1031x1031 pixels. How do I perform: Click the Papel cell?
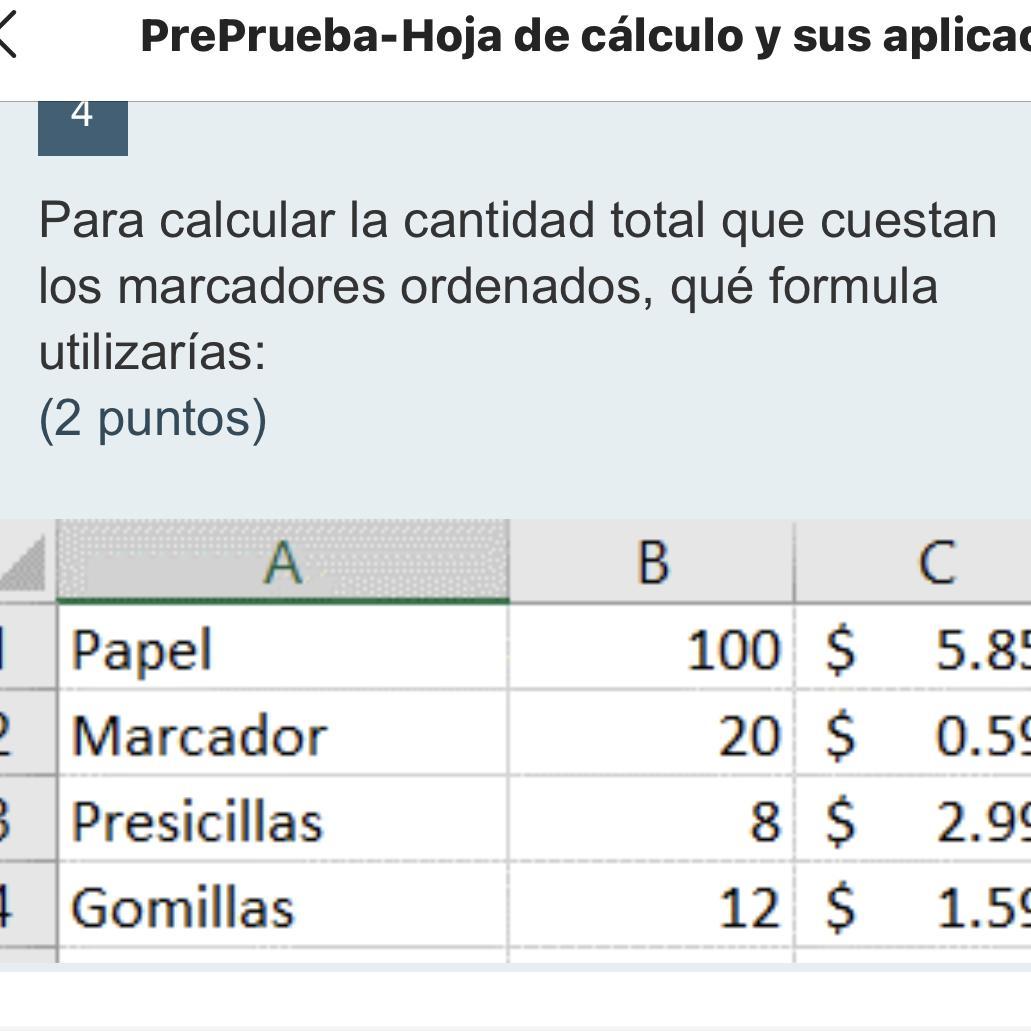(x=282, y=649)
